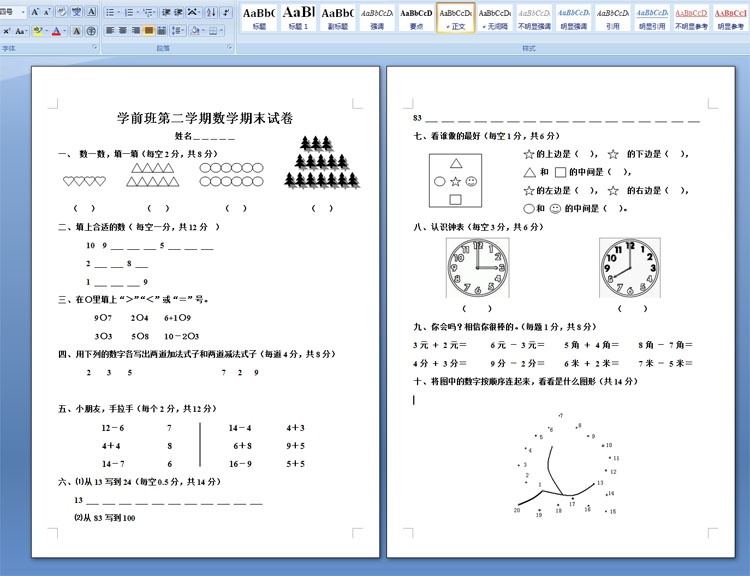The width and height of the screenshot is (750, 576).
Task: Click the Clear Formatting eraser icon
Action: pyautogui.click(x=61, y=12)
